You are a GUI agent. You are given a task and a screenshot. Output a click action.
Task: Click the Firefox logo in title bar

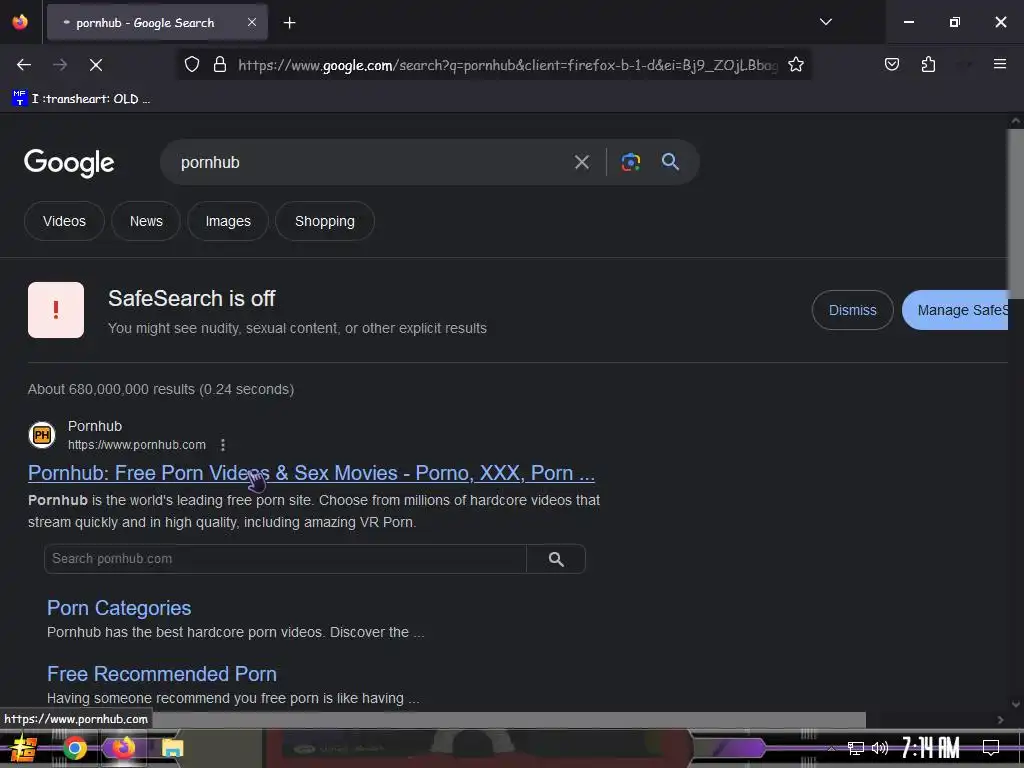[x=20, y=22]
